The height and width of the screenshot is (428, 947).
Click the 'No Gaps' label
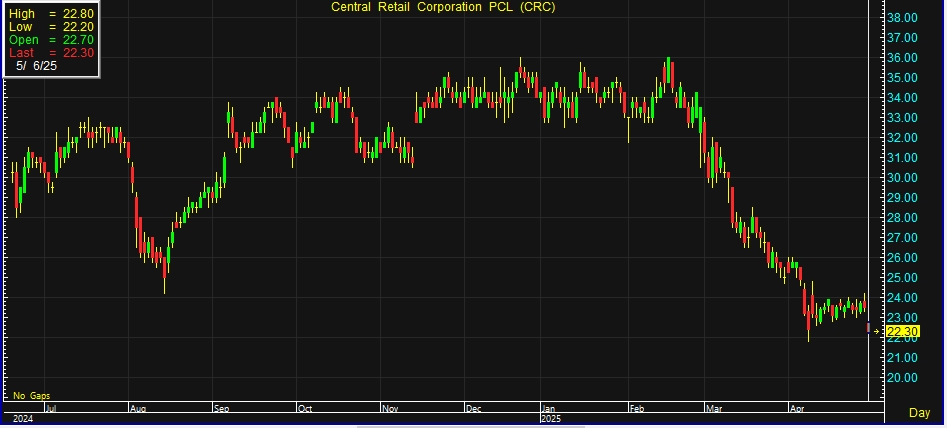(31, 396)
